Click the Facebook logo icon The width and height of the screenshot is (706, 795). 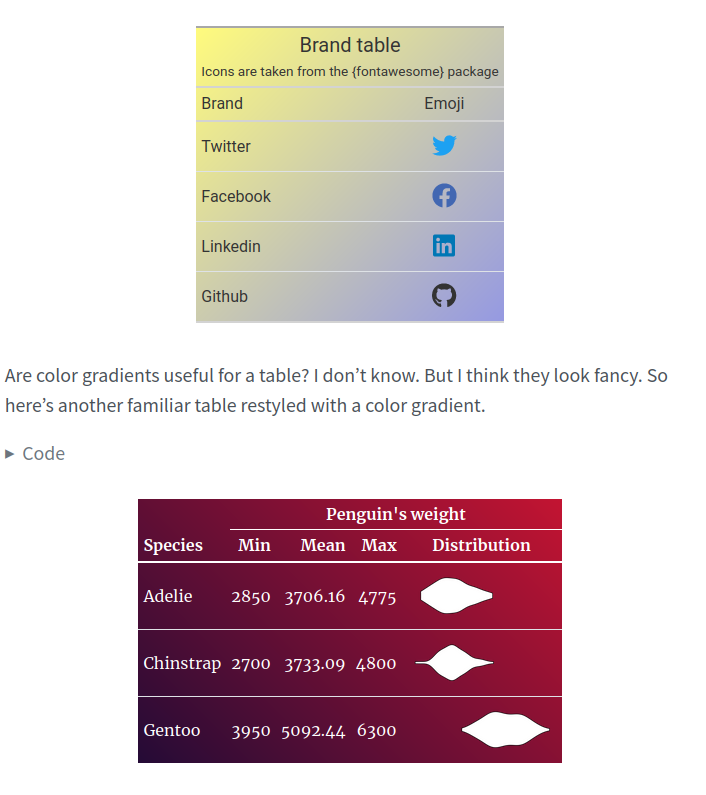pyautogui.click(x=444, y=196)
